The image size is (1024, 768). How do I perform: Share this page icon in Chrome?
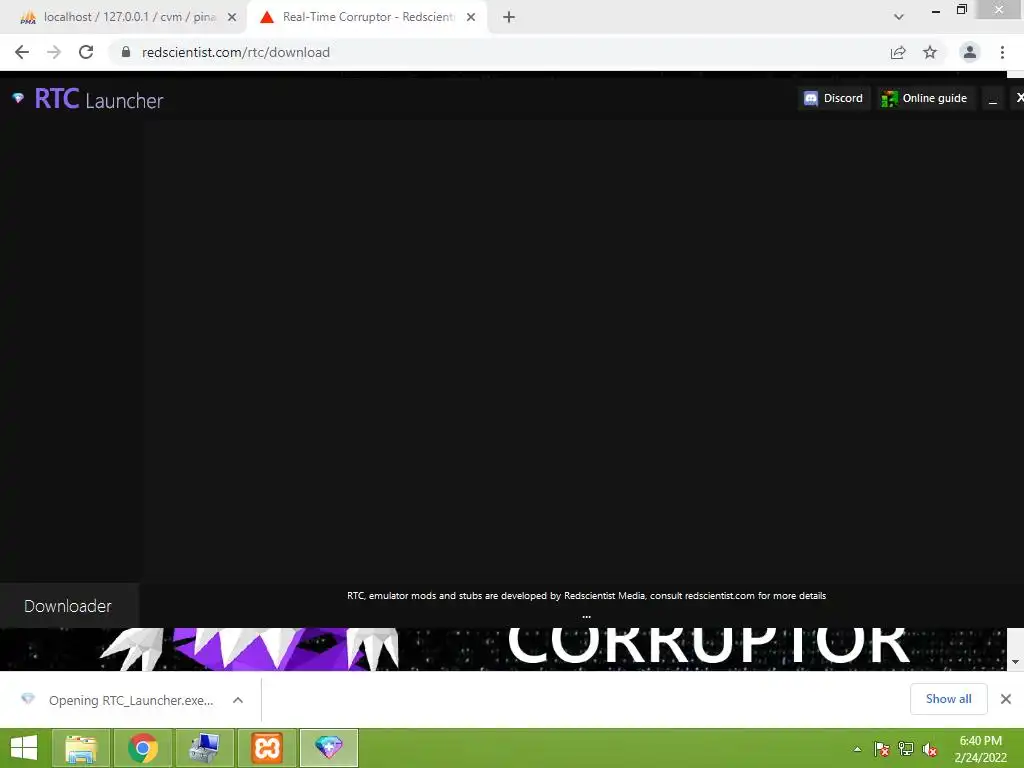898,52
